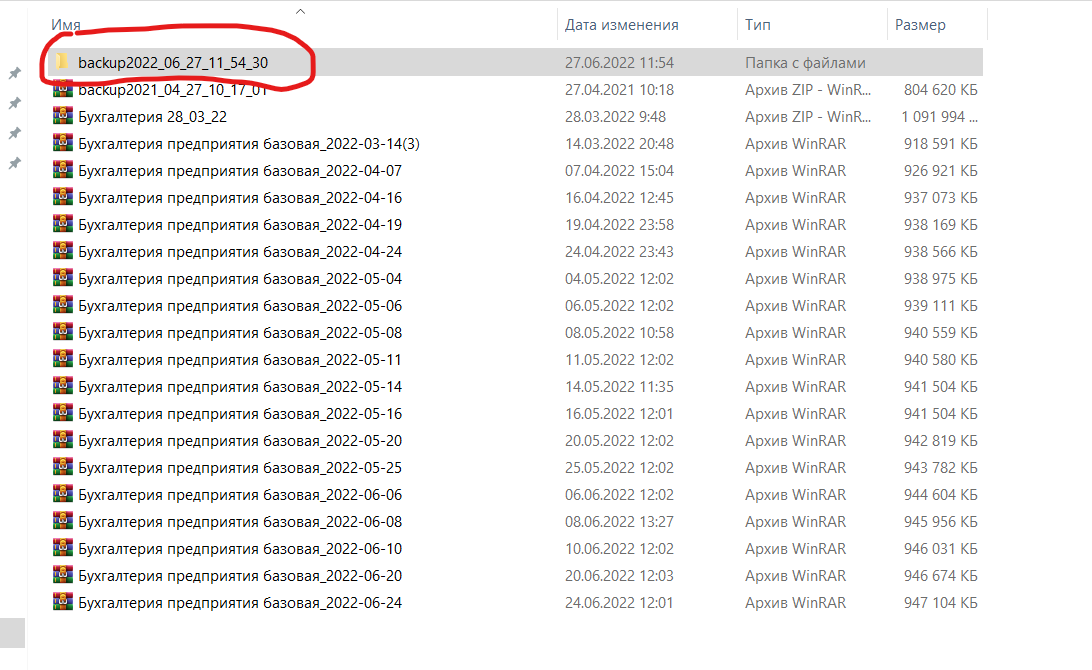Select file Бухгалтерия предприятия базовая_2022-04-19
The width and height of the screenshot is (1092, 670).
pyautogui.click(x=239, y=225)
